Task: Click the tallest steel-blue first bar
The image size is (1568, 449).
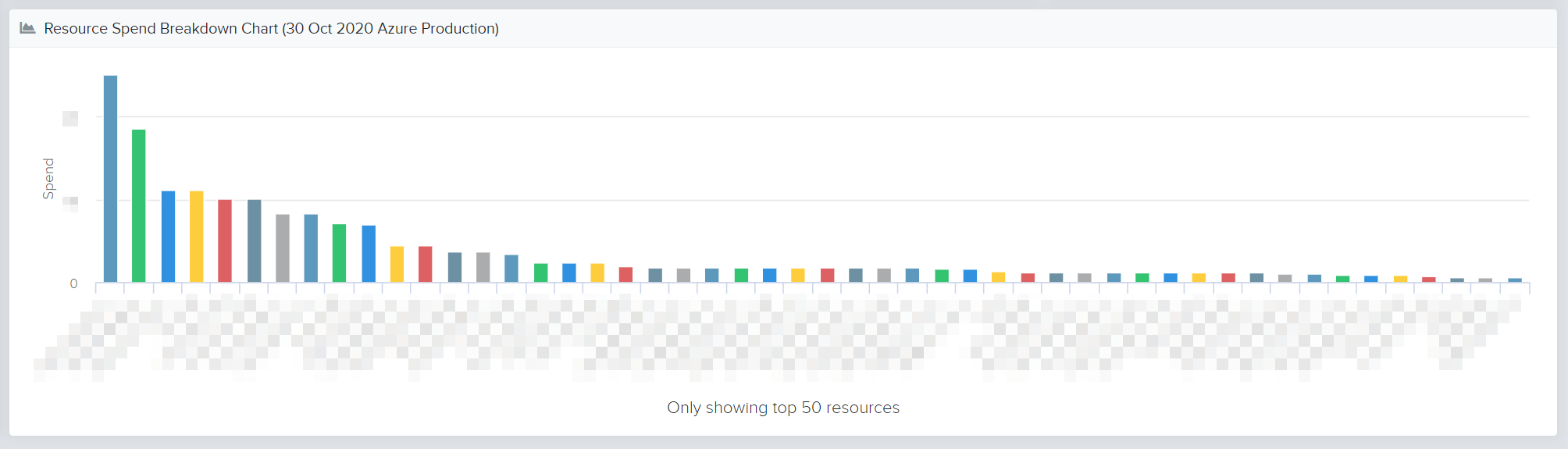Action: click(x=111, y=179)
